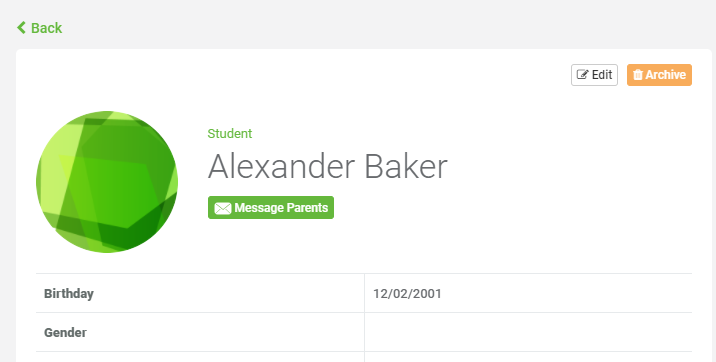716x362 pixels.
Task: Archive this student with the orange button
Action: [x=659, y=75]
